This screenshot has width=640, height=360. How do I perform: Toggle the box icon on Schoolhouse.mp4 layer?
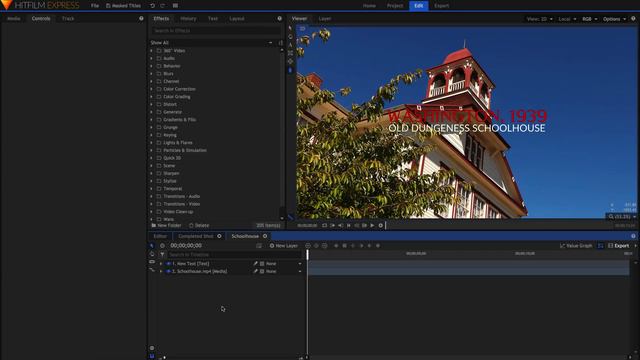[x=262, y=271]
